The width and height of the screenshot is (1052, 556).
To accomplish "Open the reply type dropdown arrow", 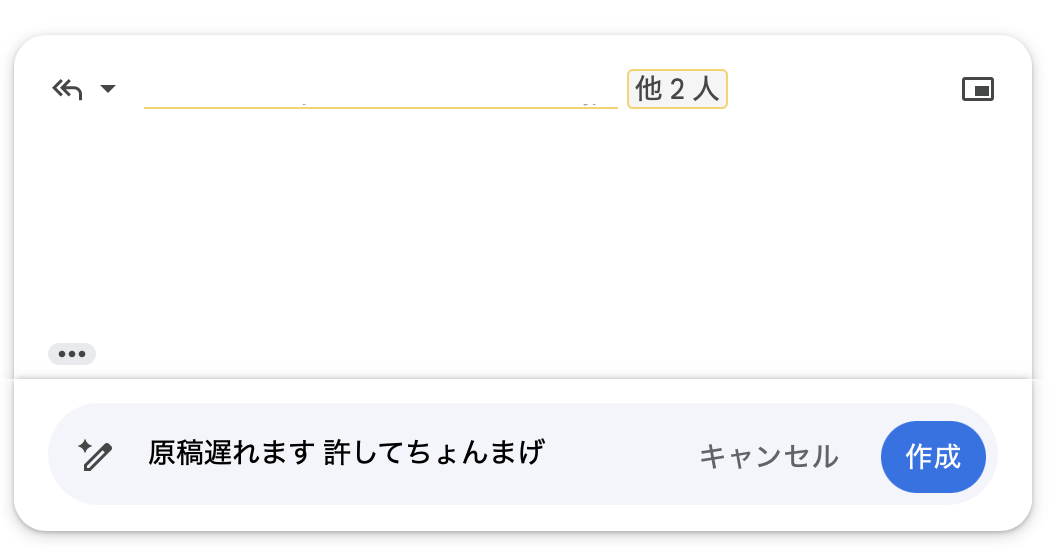I will click(x=108, y=90).
